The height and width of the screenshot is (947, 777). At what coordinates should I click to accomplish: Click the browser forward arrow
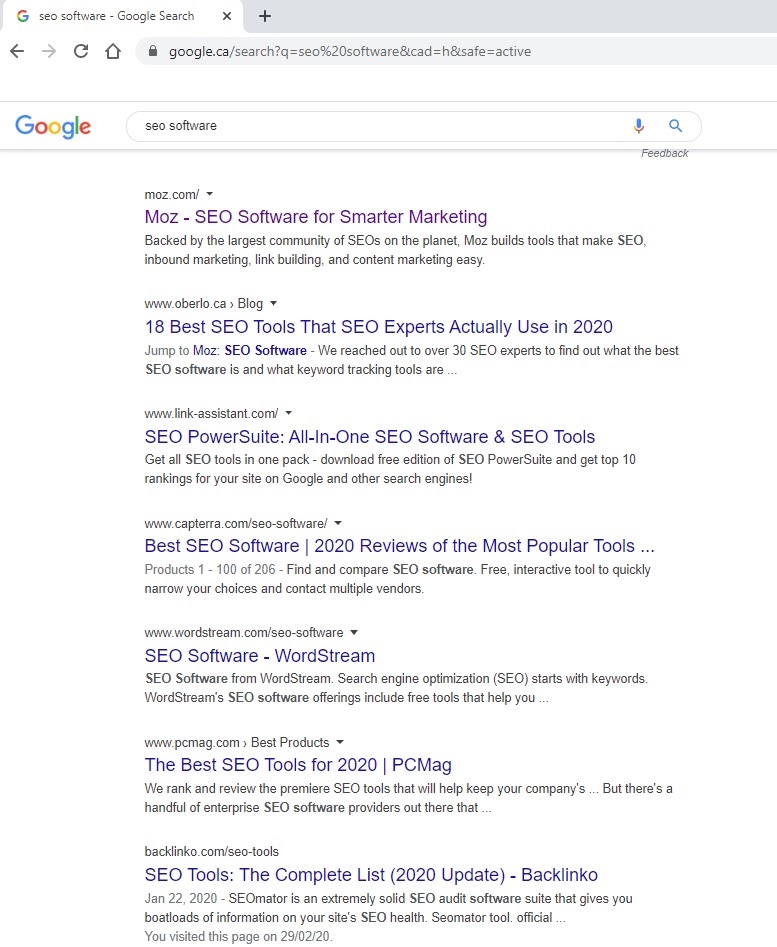point(49,51)
